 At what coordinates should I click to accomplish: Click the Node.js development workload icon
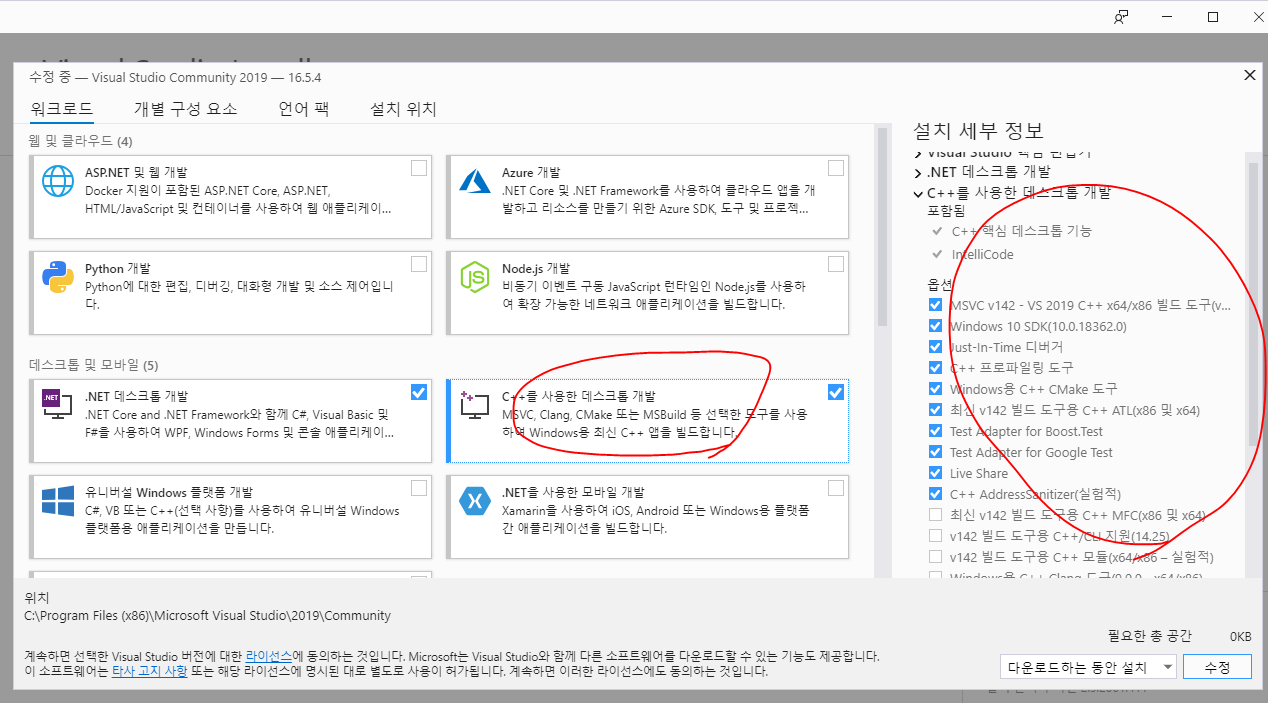pyautogui.click(x=474, y=278)
